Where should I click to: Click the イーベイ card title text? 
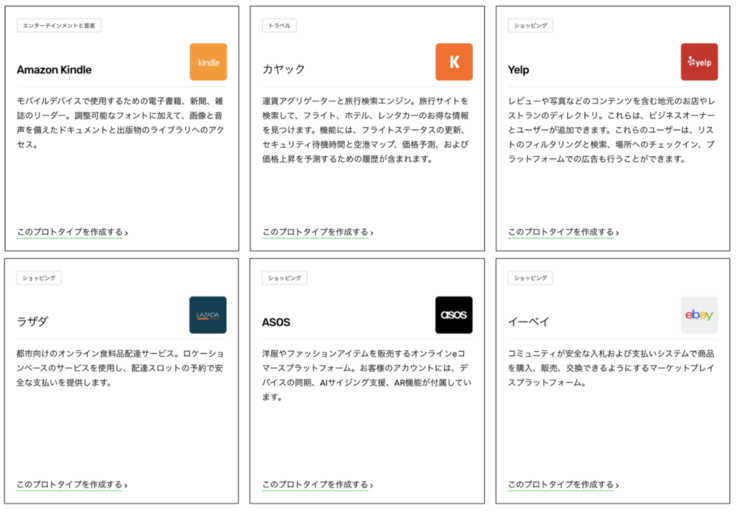(529, 322)
